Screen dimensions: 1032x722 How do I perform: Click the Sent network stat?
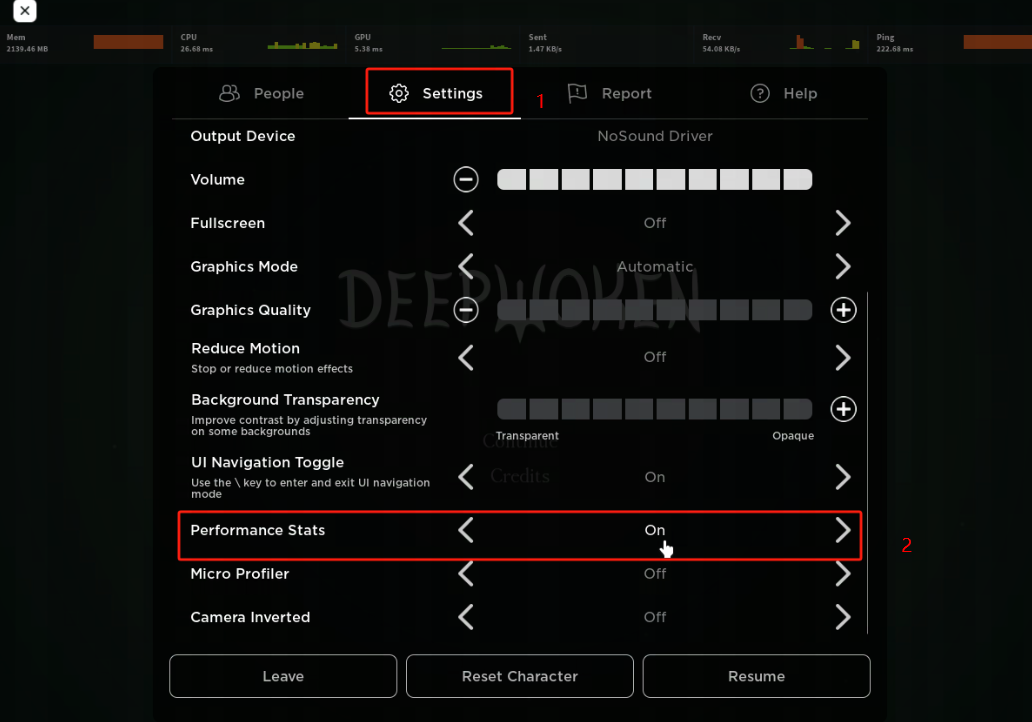[x=606, y=43]
